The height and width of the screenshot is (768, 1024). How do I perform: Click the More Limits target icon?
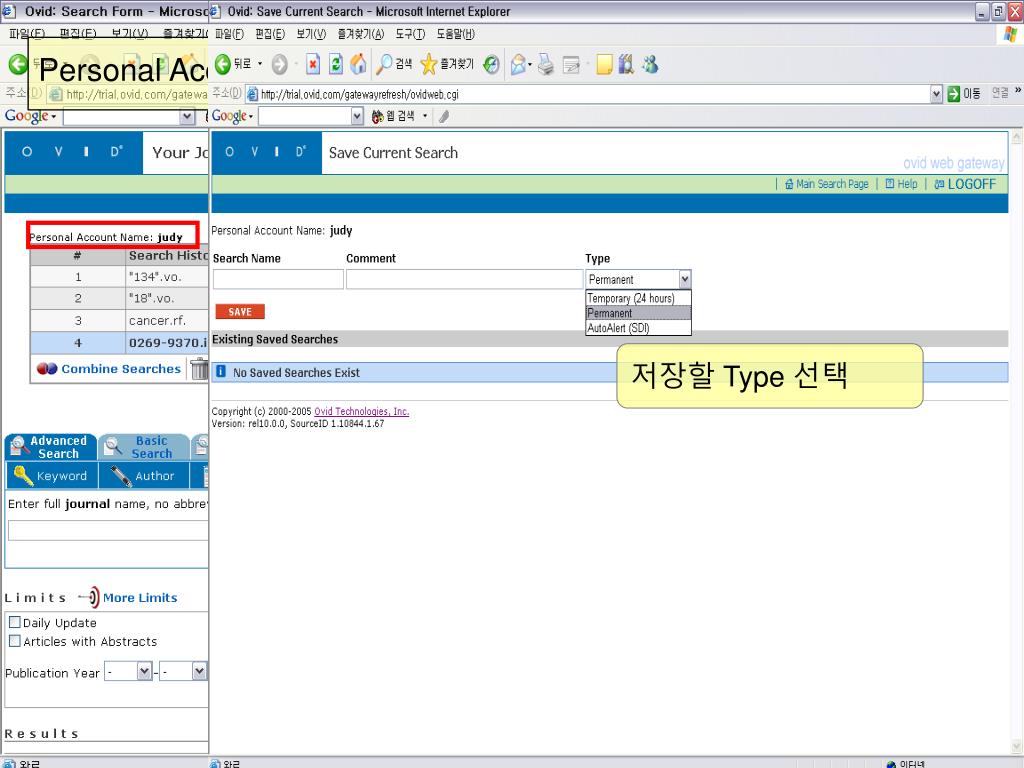click(x=89, y=597)
